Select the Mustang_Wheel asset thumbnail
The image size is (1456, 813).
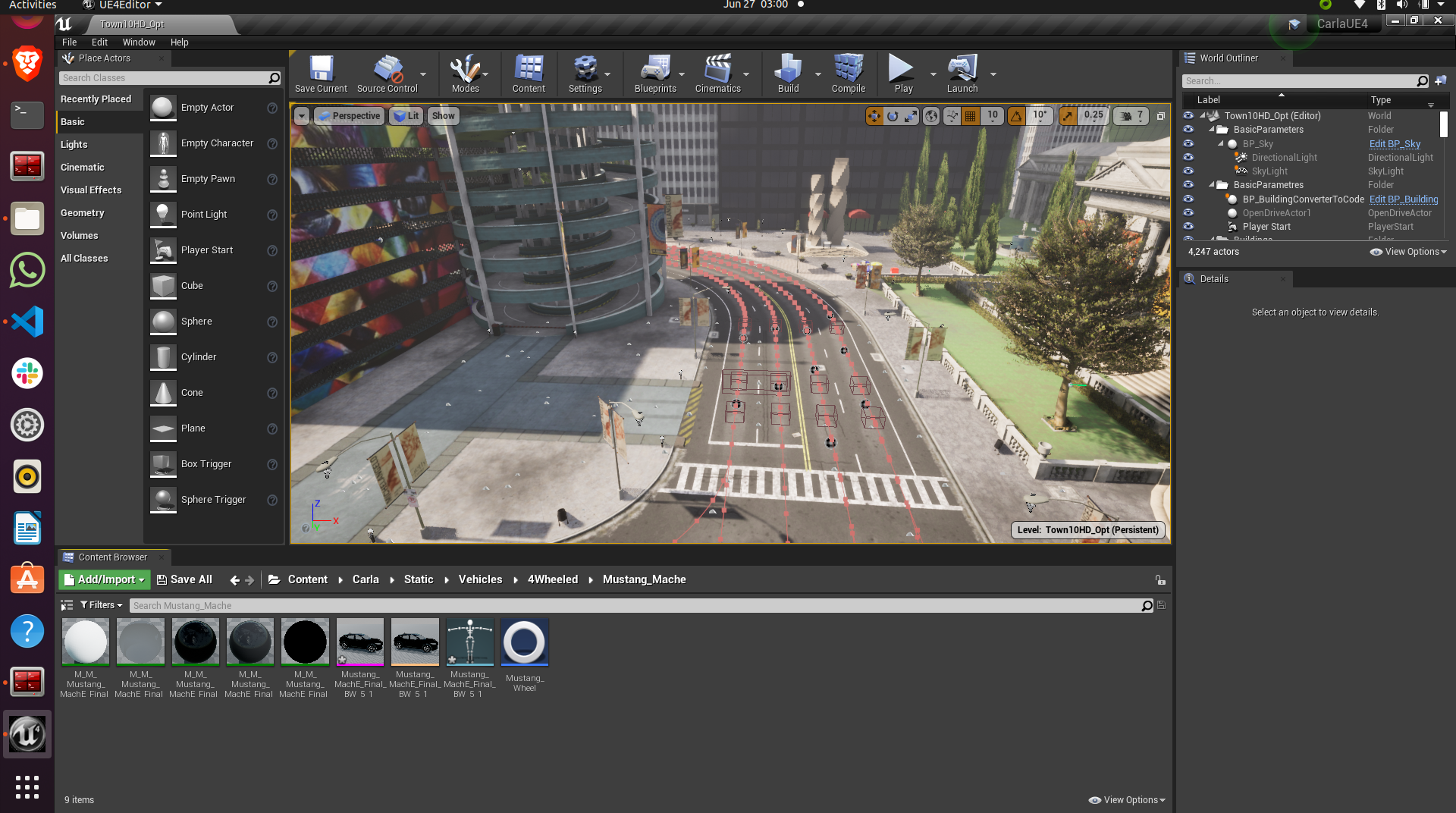click(524, 642)
